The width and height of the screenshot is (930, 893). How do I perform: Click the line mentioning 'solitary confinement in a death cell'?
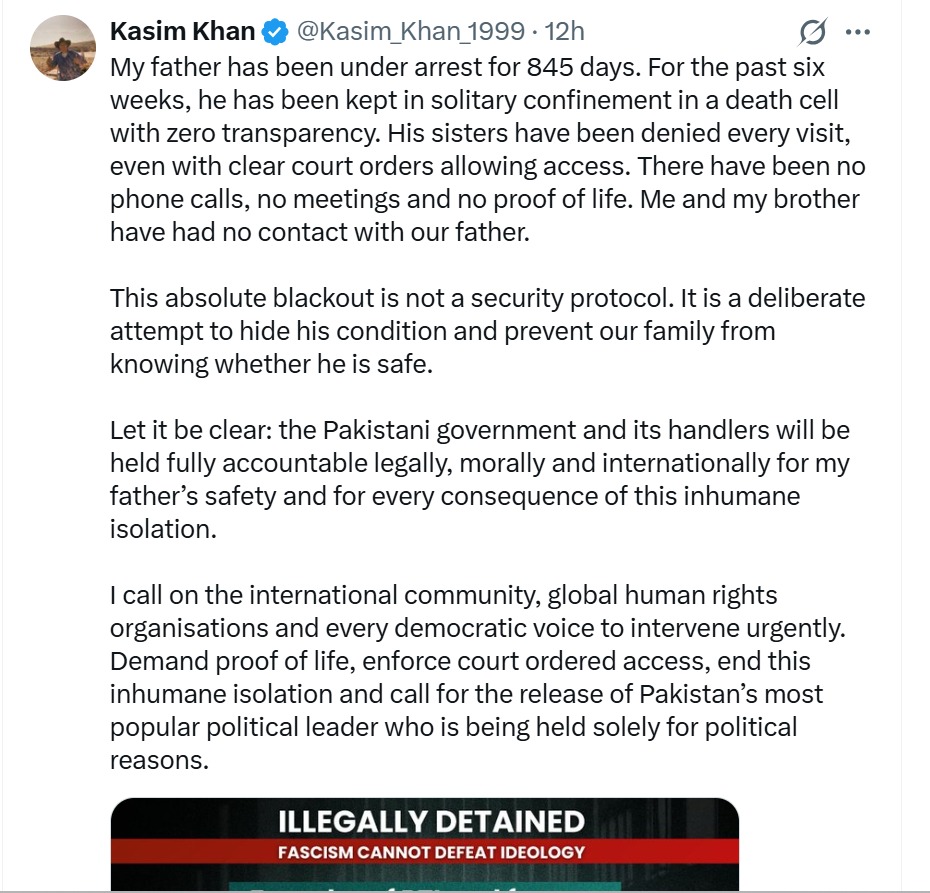474,101
